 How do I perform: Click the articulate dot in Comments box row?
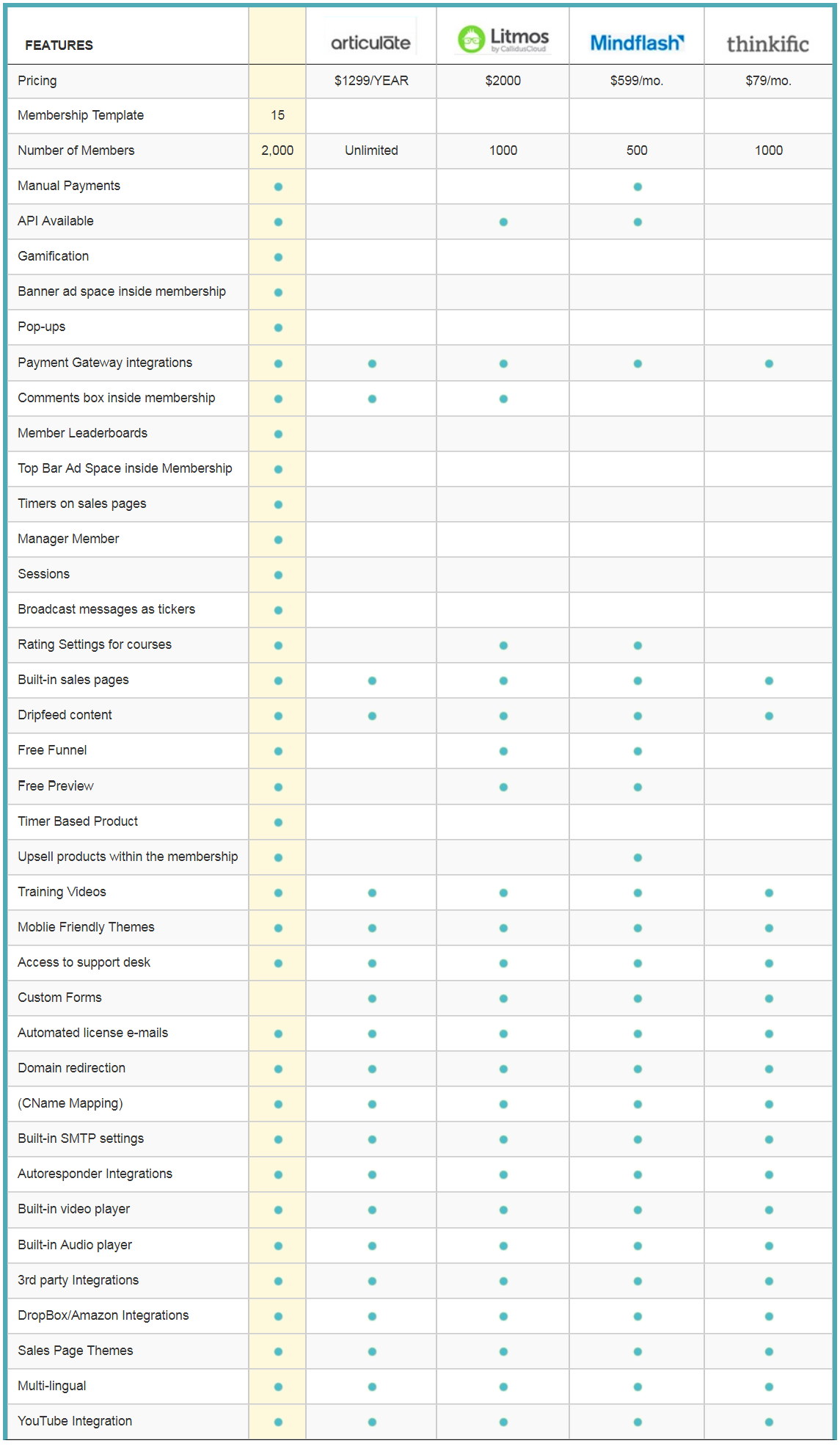click(x=372, y=399)
